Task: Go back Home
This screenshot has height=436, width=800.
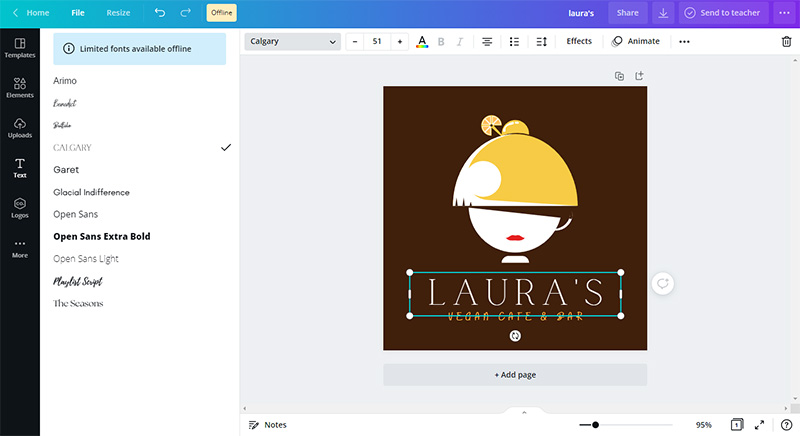Action: coord(31,13)
